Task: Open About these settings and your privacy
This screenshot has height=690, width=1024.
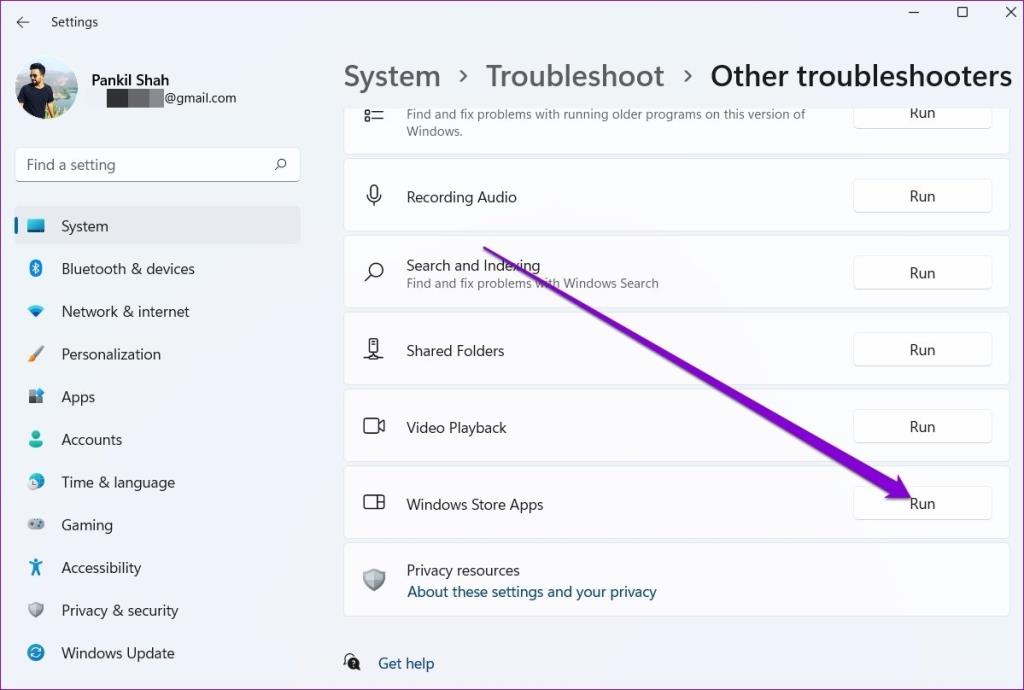Action: click(531, 592)
